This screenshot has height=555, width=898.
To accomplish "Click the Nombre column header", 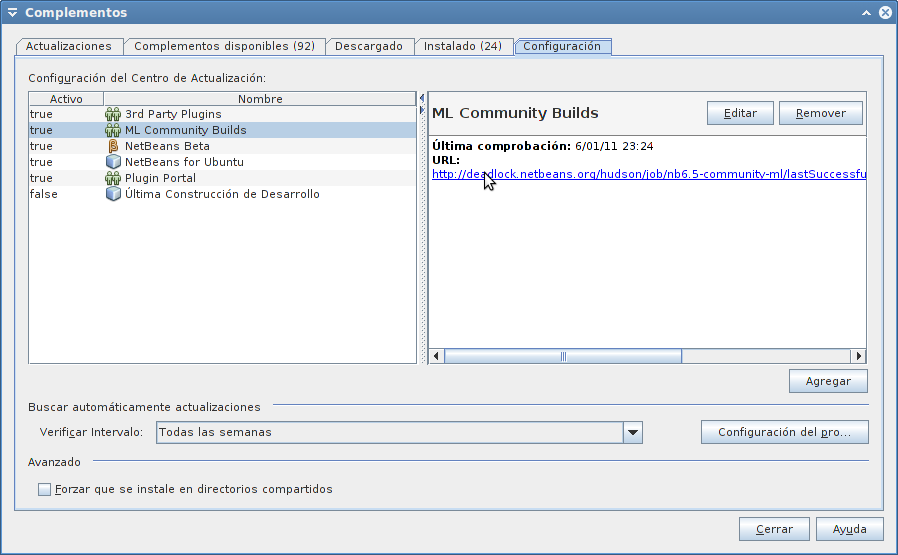I will (260, 99).
